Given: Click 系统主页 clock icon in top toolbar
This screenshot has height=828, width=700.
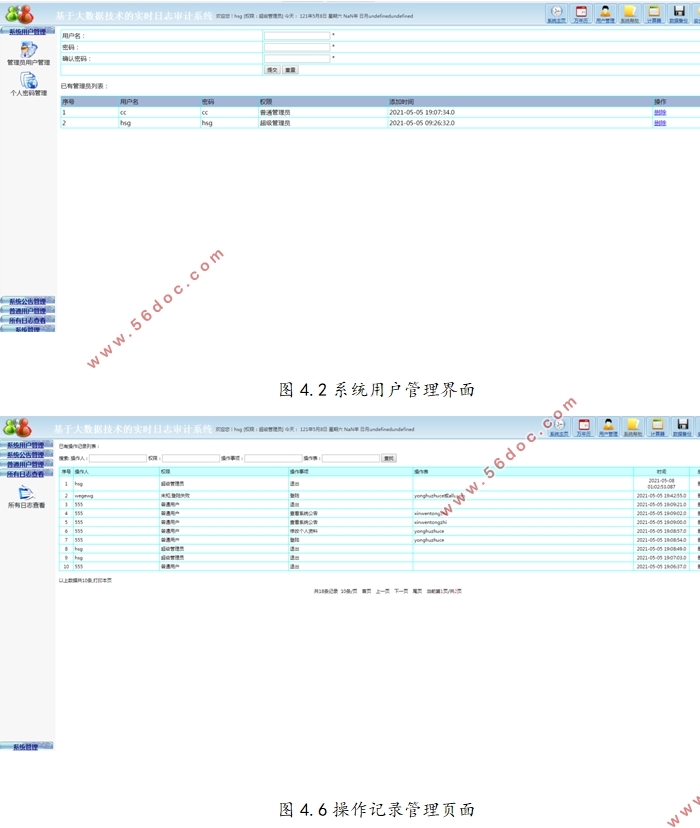Looking at the screenshot, I should tap(557, 12).
